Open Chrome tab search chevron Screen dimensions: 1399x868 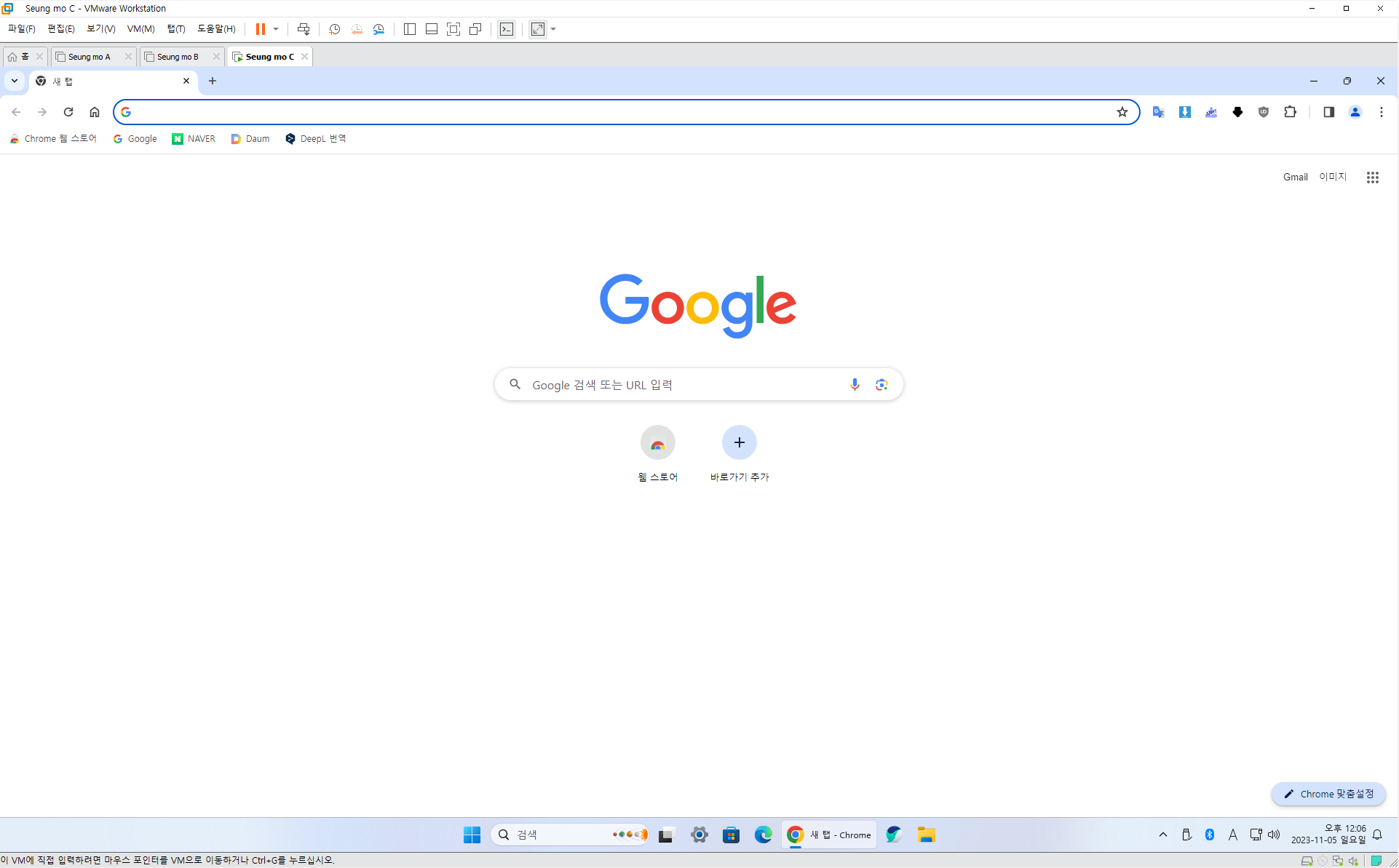pyautogui.click(x=15, y=81)
